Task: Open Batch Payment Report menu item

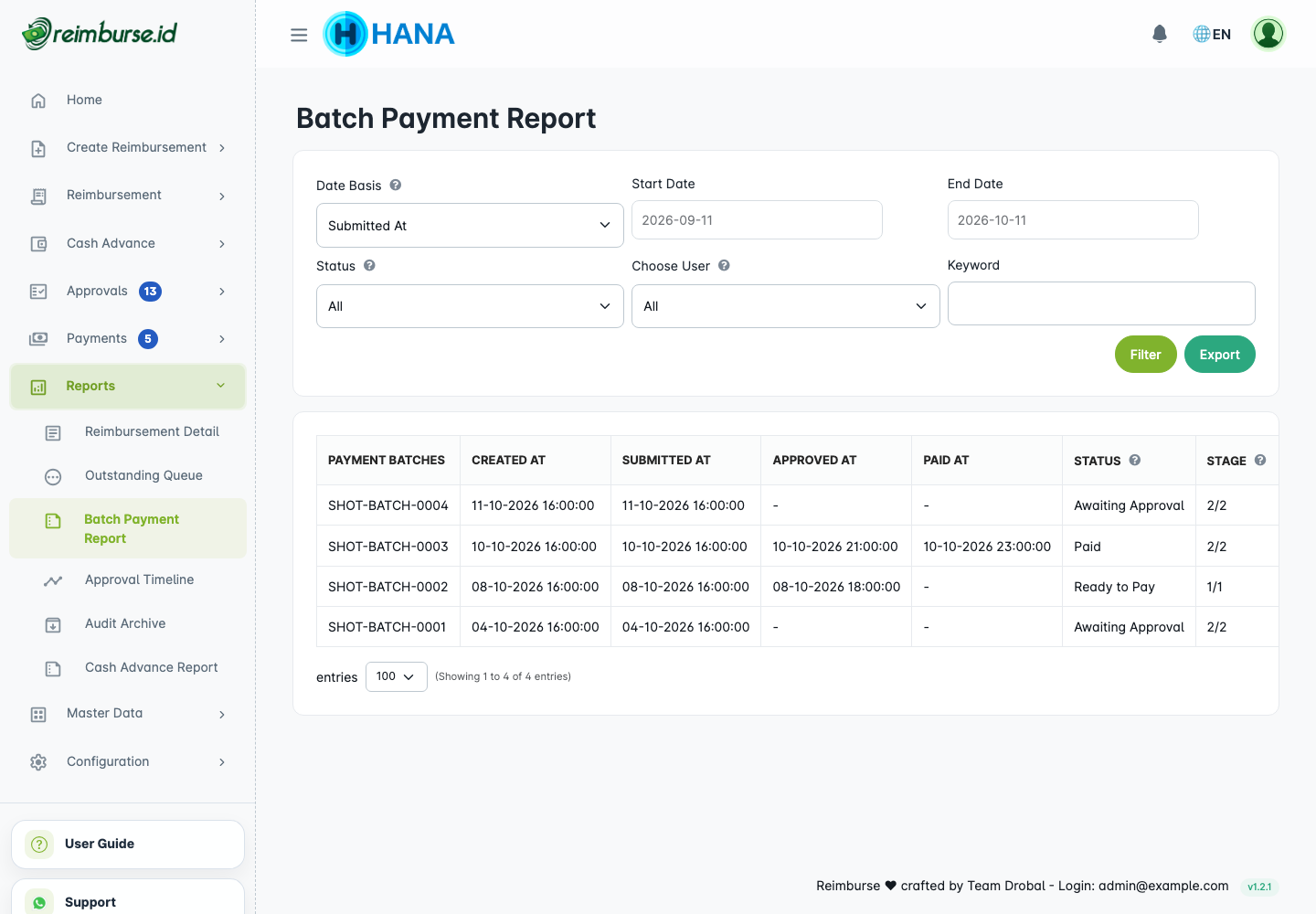Action: pos(128,528)
